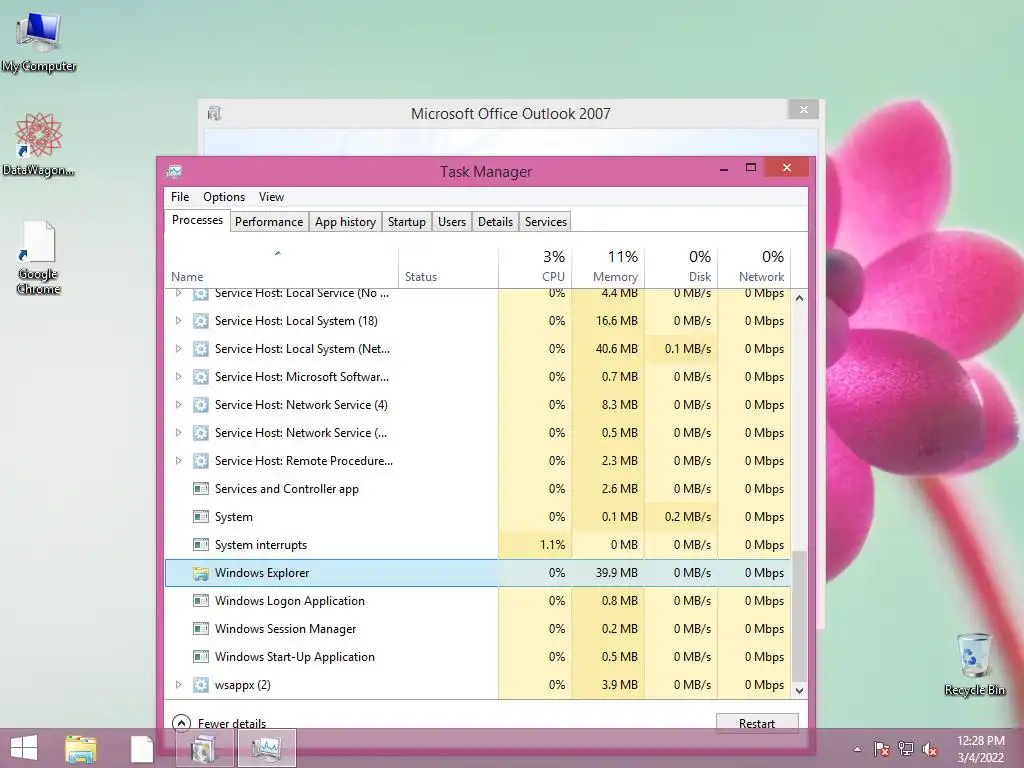Show hidden system tray icons

(857, 749)
